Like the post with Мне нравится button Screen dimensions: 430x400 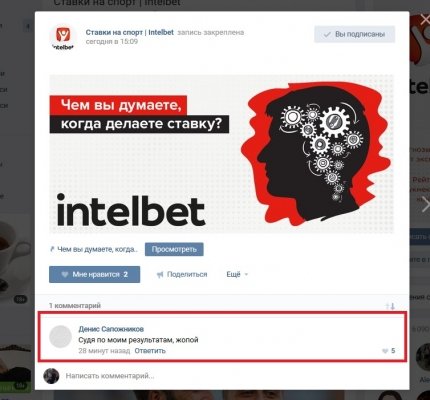point(94,274)
